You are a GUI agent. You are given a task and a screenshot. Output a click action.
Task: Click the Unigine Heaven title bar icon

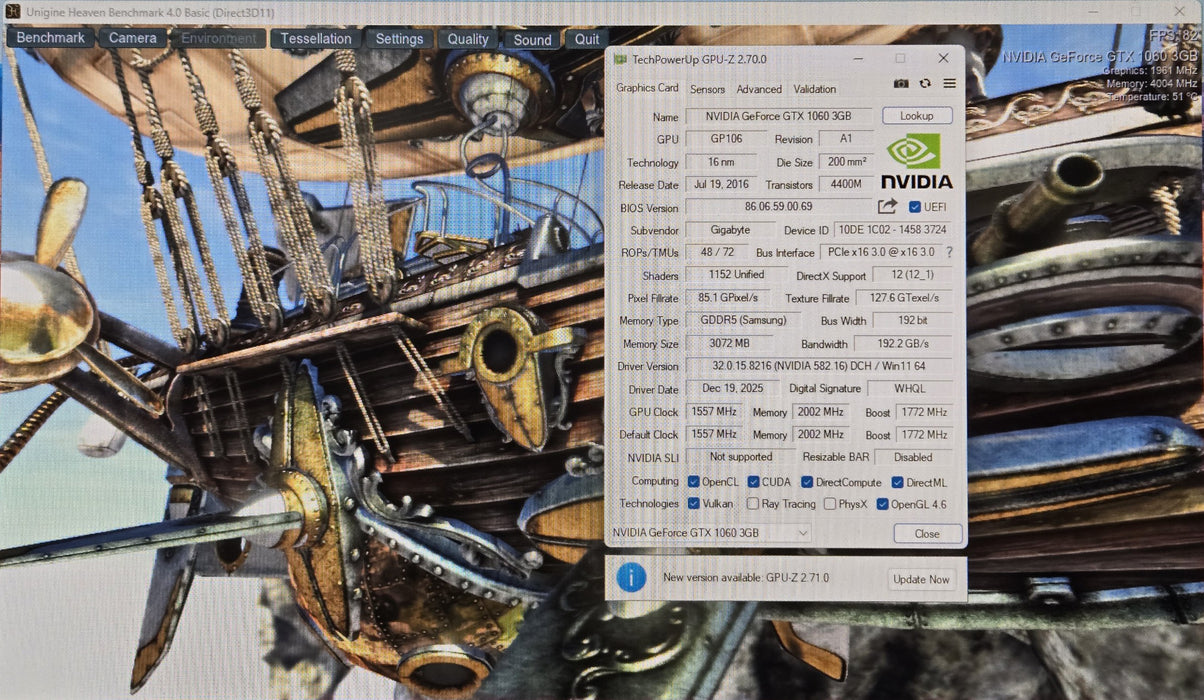tap(11, 11)
